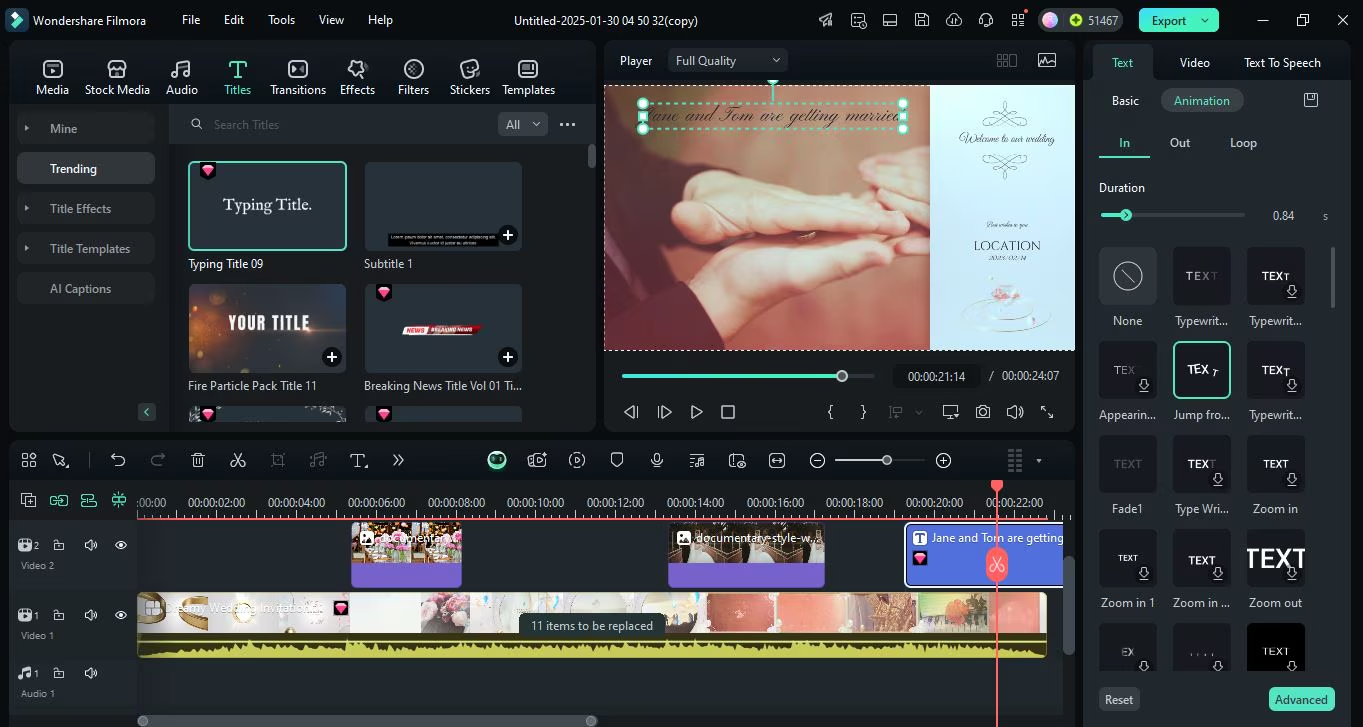
Task: Switch to Basic text settings
Action: click(1125, 101)
